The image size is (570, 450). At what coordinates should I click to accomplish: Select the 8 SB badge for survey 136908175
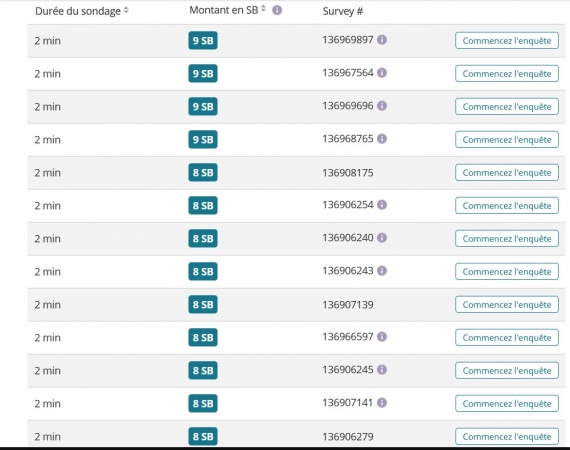[x=203, y=173]
